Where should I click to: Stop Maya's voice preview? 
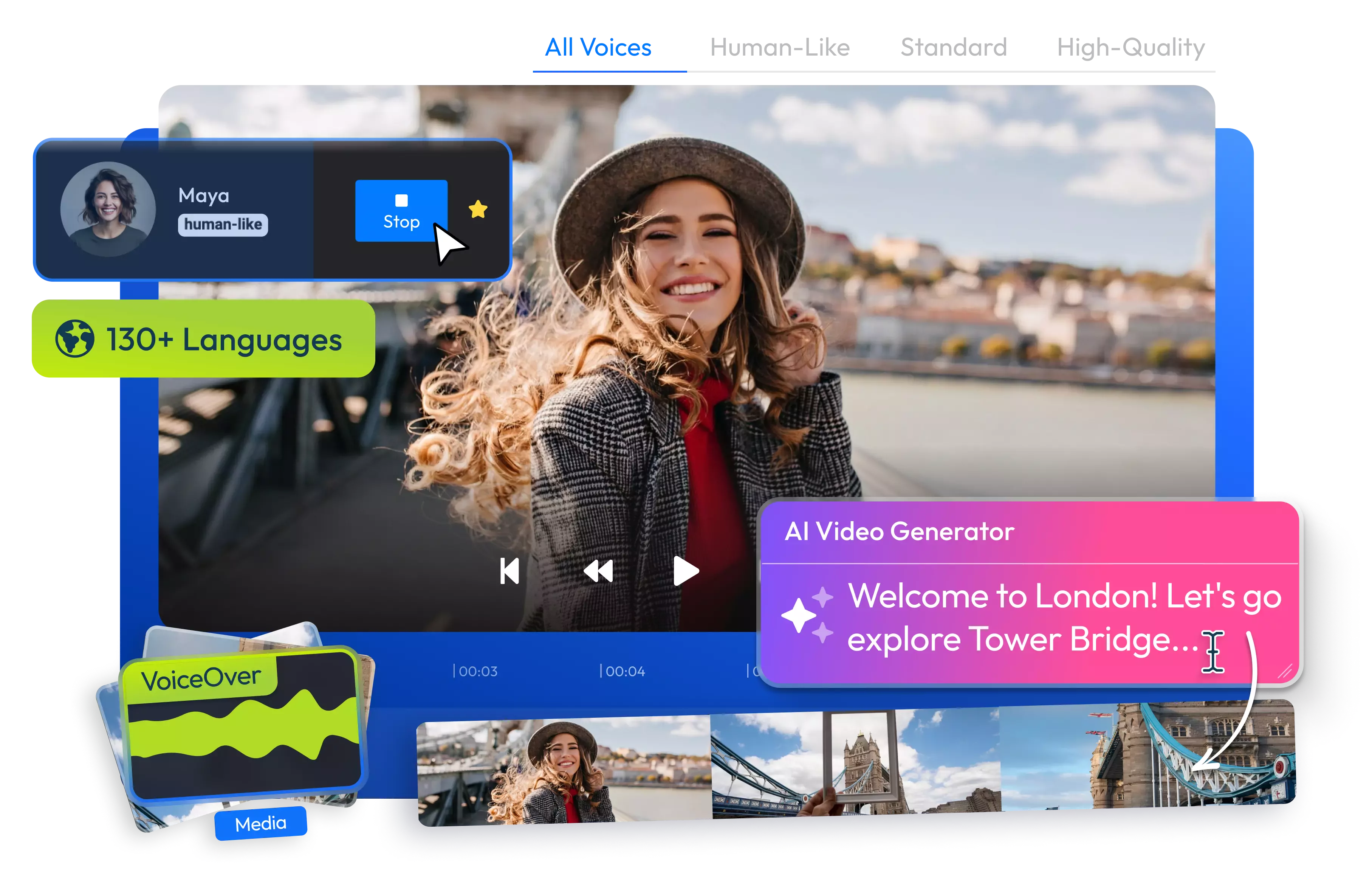[x=401, y=211]
